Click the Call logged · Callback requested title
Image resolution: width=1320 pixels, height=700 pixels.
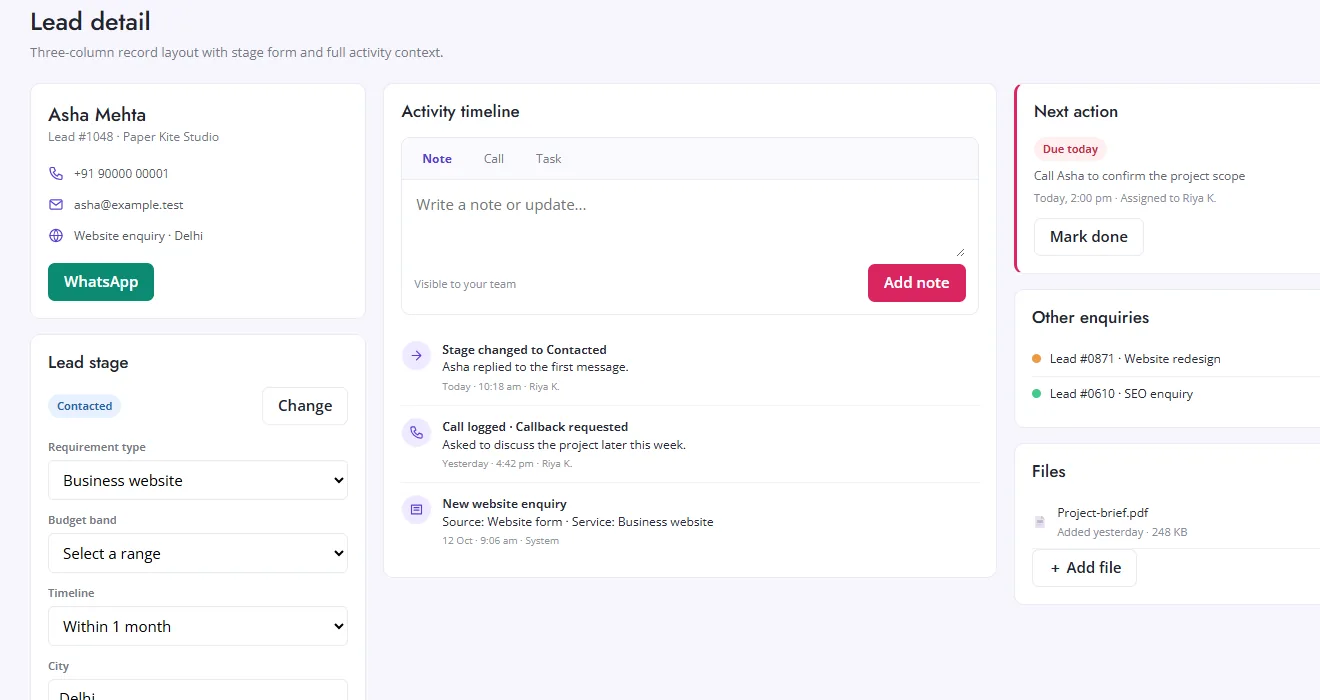pos(535,427)
